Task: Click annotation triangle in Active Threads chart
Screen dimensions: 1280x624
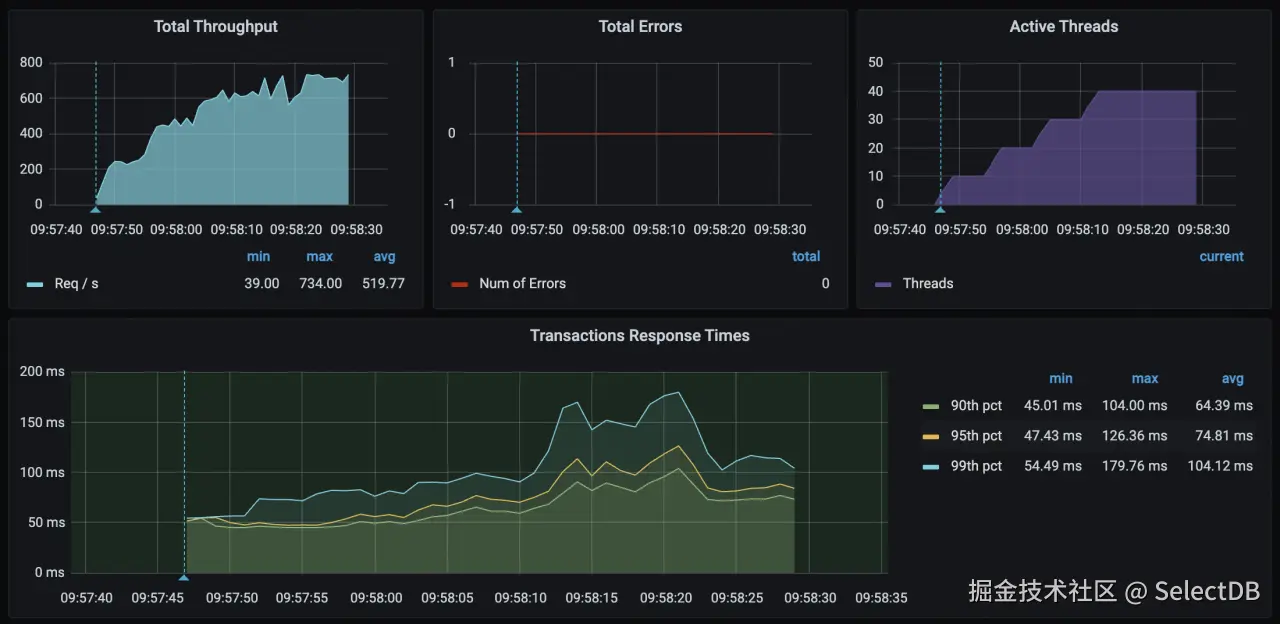Action: point(940,209)
